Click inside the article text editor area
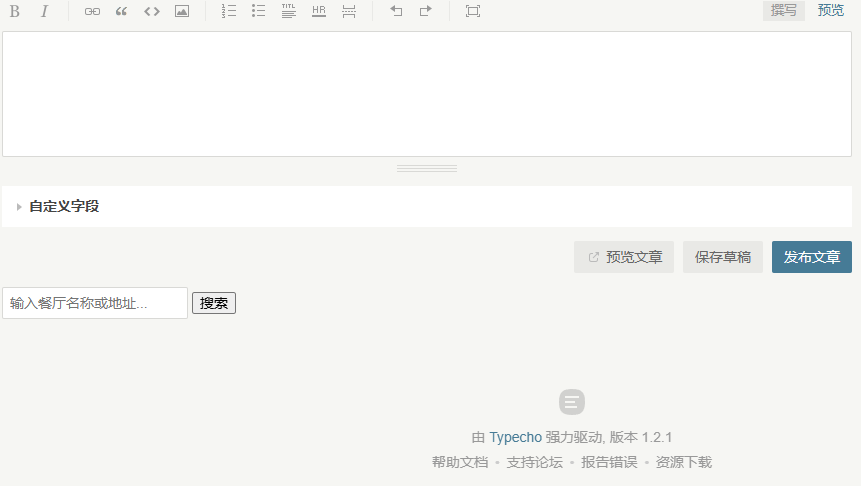 tap(427, 94)
